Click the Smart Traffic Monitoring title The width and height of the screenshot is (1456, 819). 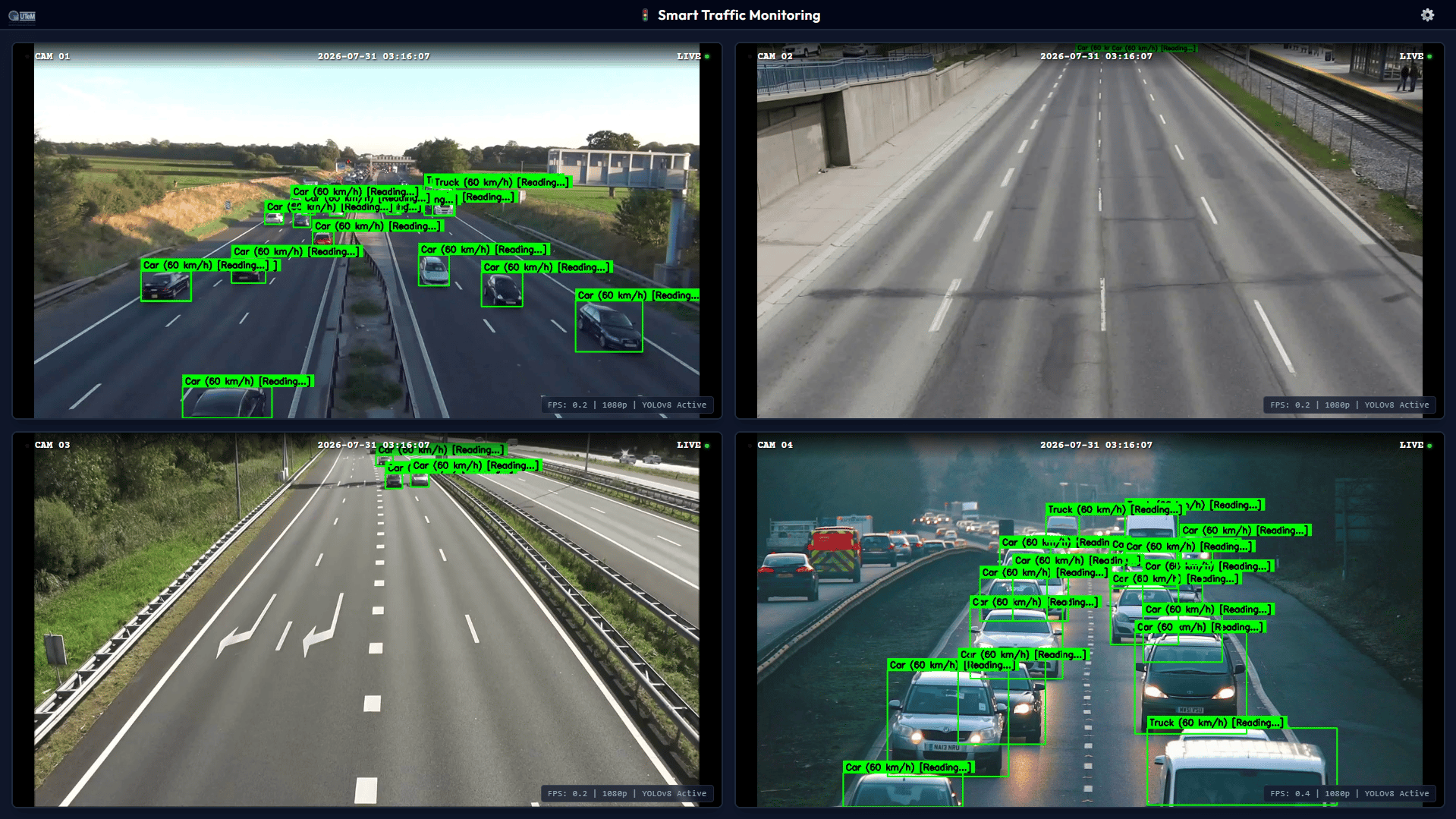(738, 15)
